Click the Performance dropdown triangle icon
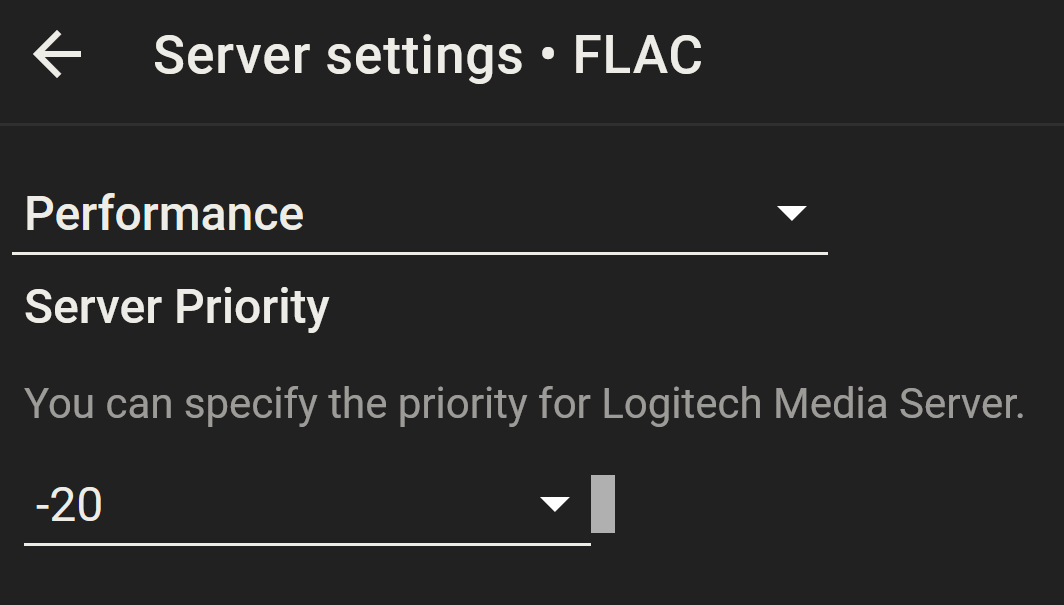The height and width of the screenshot is (605, 1064). coord(792,213)
